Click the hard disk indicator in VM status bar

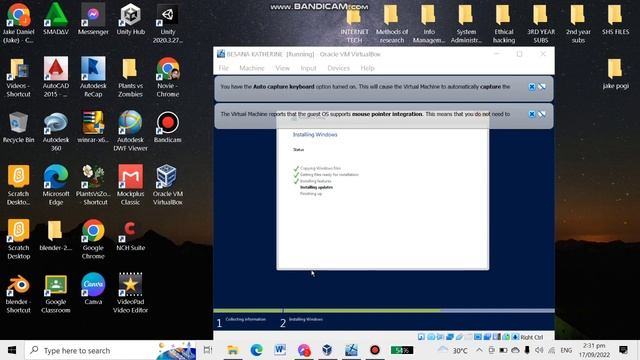421,337
